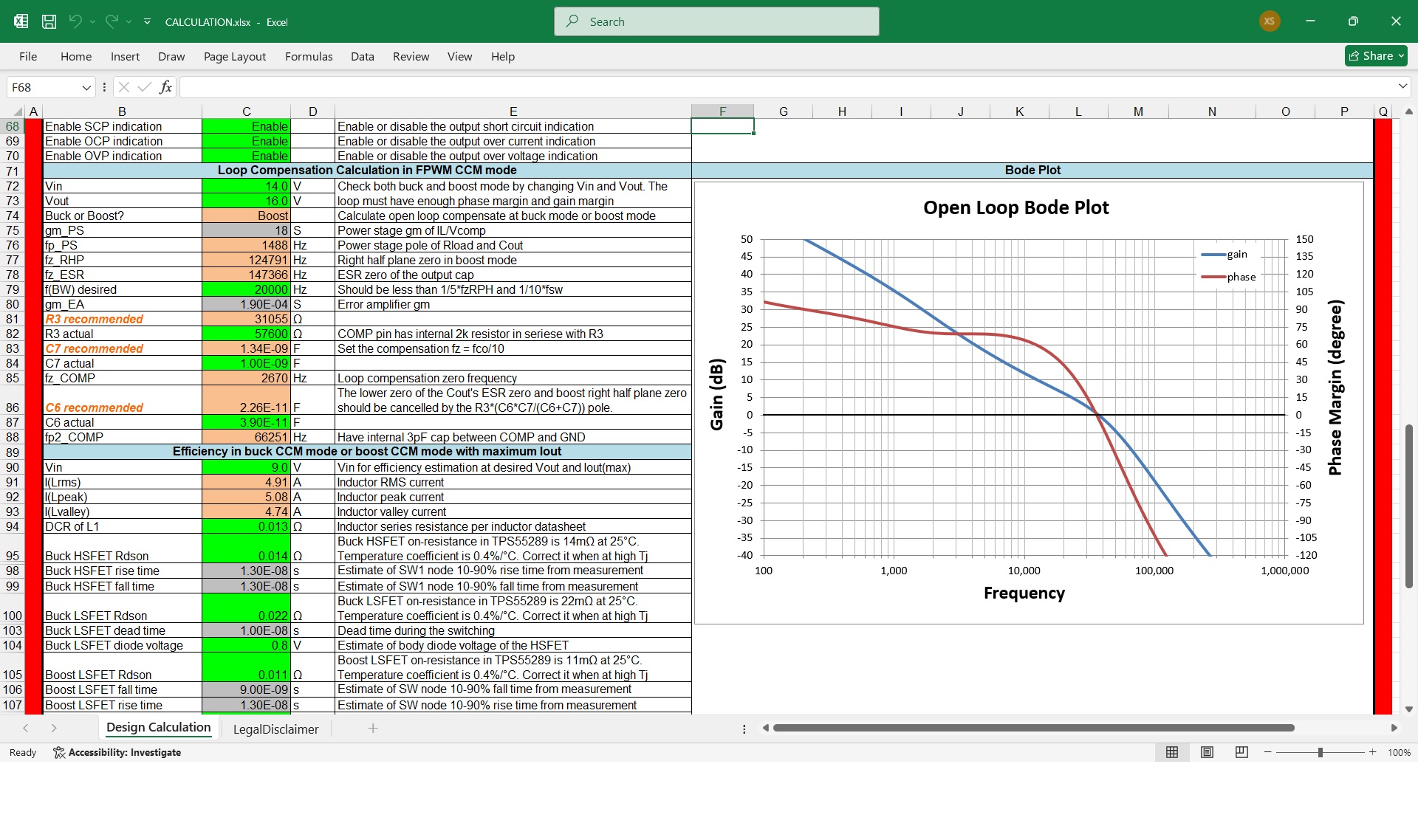Open the Formulas ribbon tab
Viewport: 1418px width, 840px height.
pyautogui.click(x=309, y=56)
